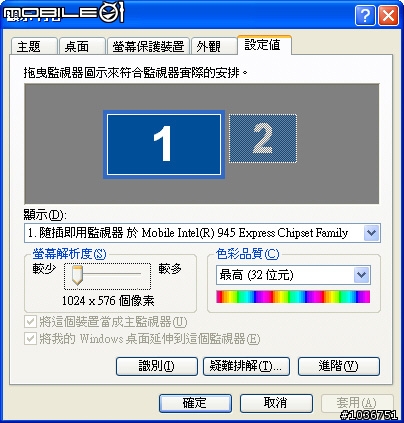
Task: Open 疑難排解(T)... troubleshooter
Action: (x=246, y=366)
